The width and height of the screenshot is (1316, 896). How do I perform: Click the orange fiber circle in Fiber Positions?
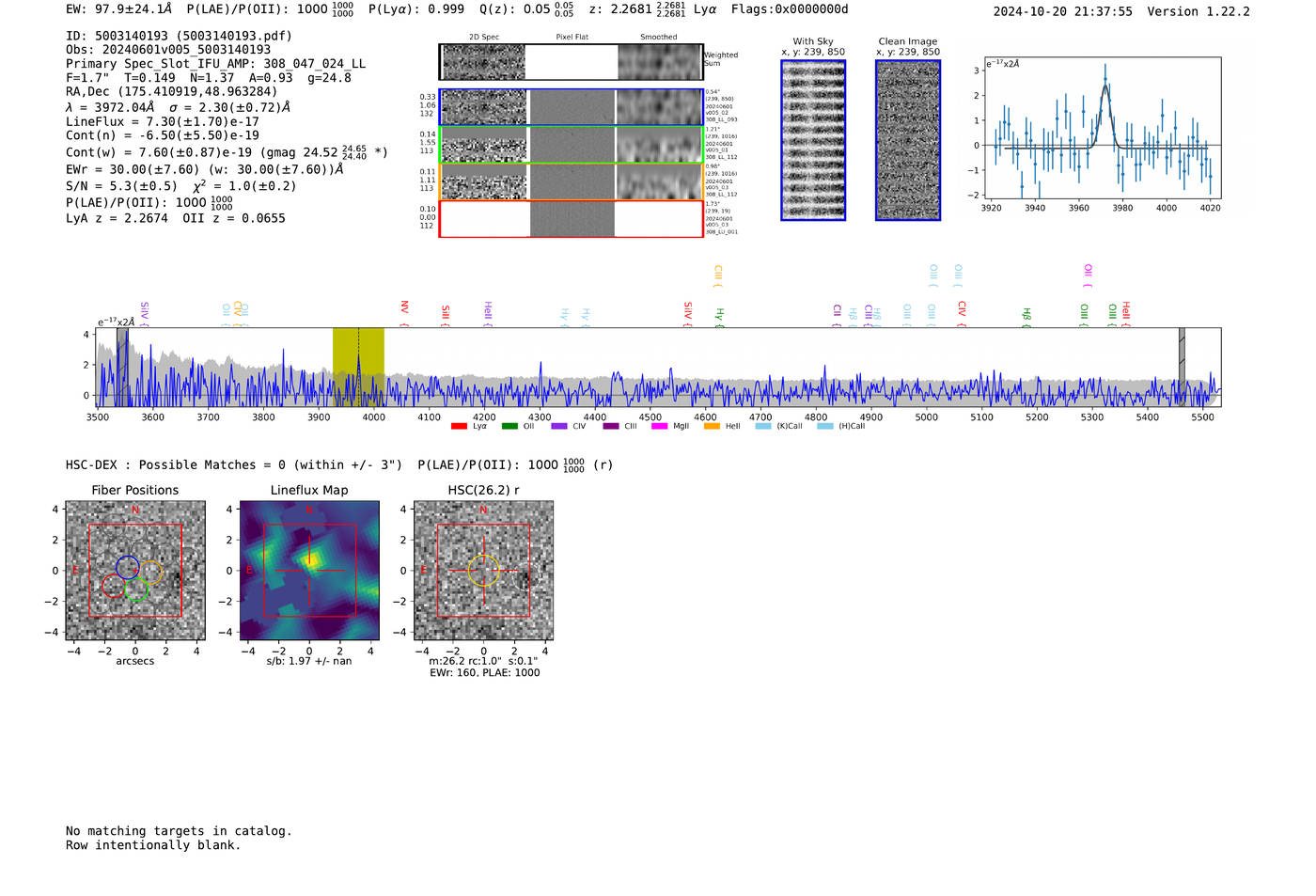151,572
